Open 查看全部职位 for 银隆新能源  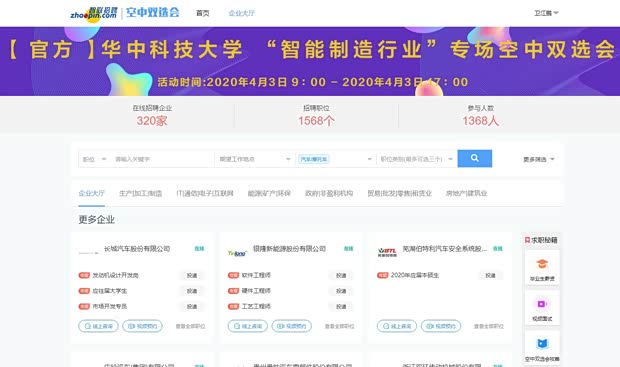339,326
